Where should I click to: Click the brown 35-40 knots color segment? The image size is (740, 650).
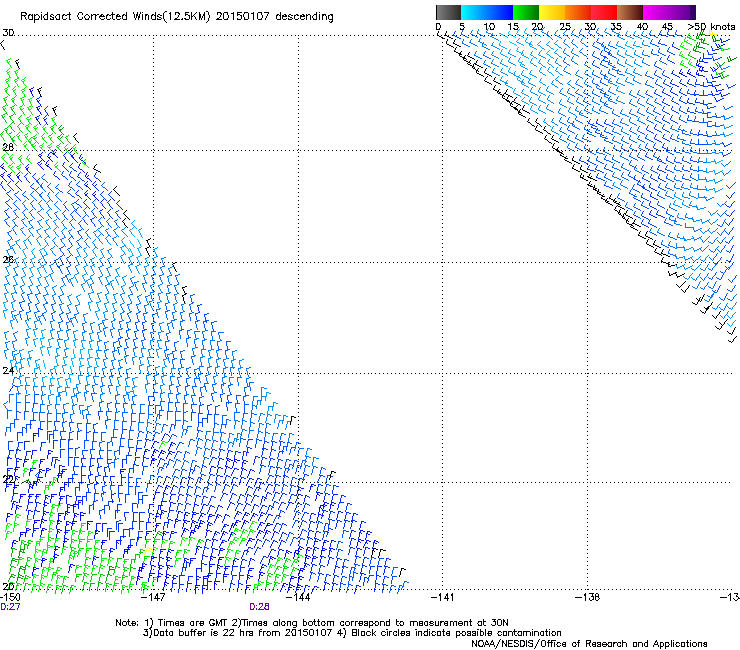pyautogui.click(x=630, y=12)
